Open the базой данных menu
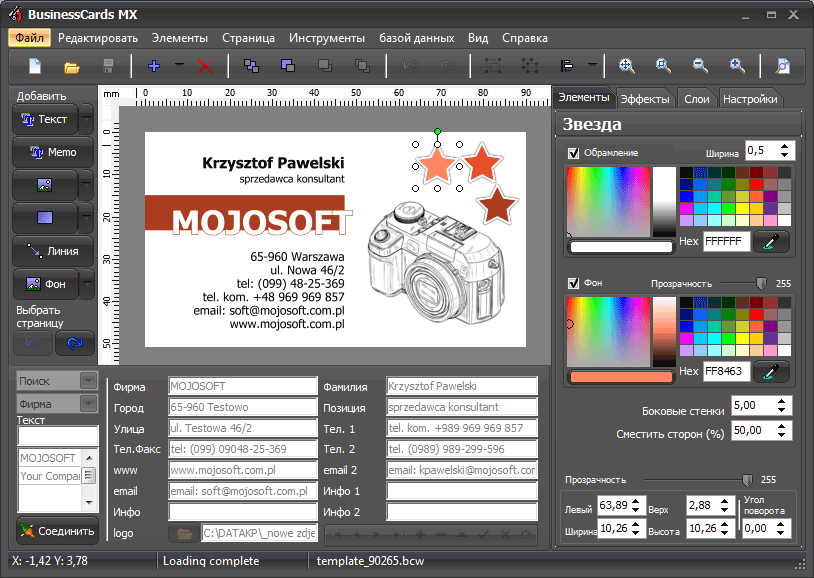 [416, 38]
